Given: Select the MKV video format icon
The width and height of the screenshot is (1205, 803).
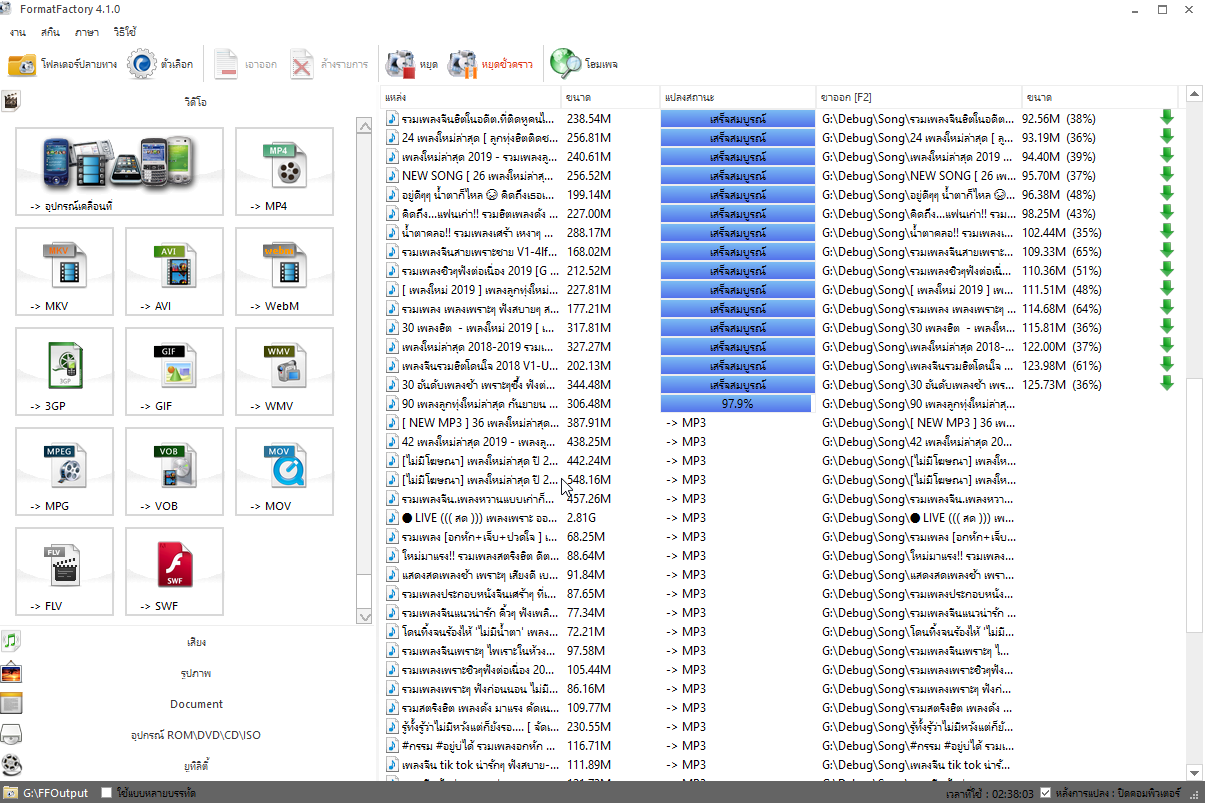Looking at the screenshot, I should click(x=65, y=271).
